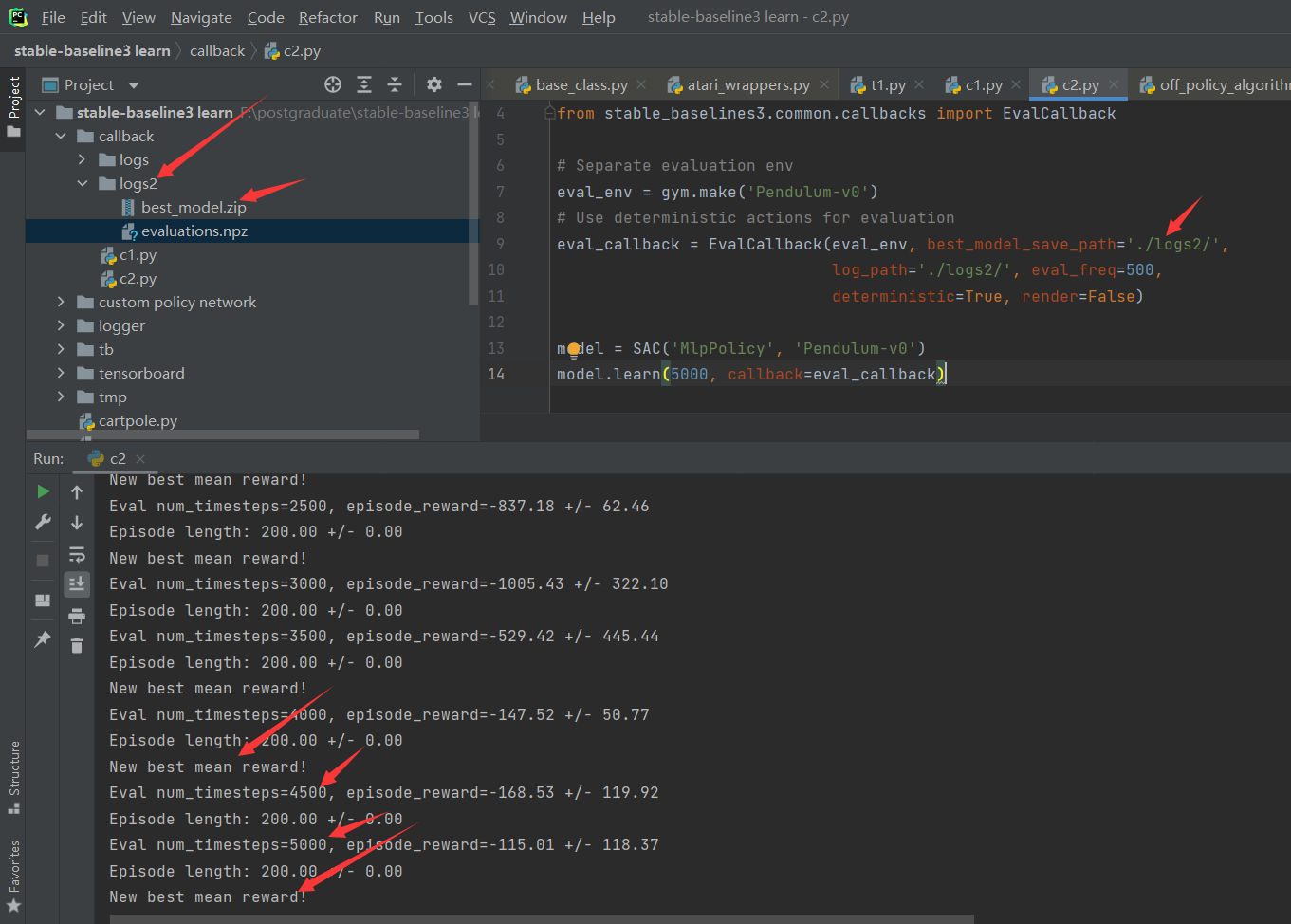This screenshot has width=1291, height=924.
Task: Disable scroll to end in console
Action: (77, 583)
